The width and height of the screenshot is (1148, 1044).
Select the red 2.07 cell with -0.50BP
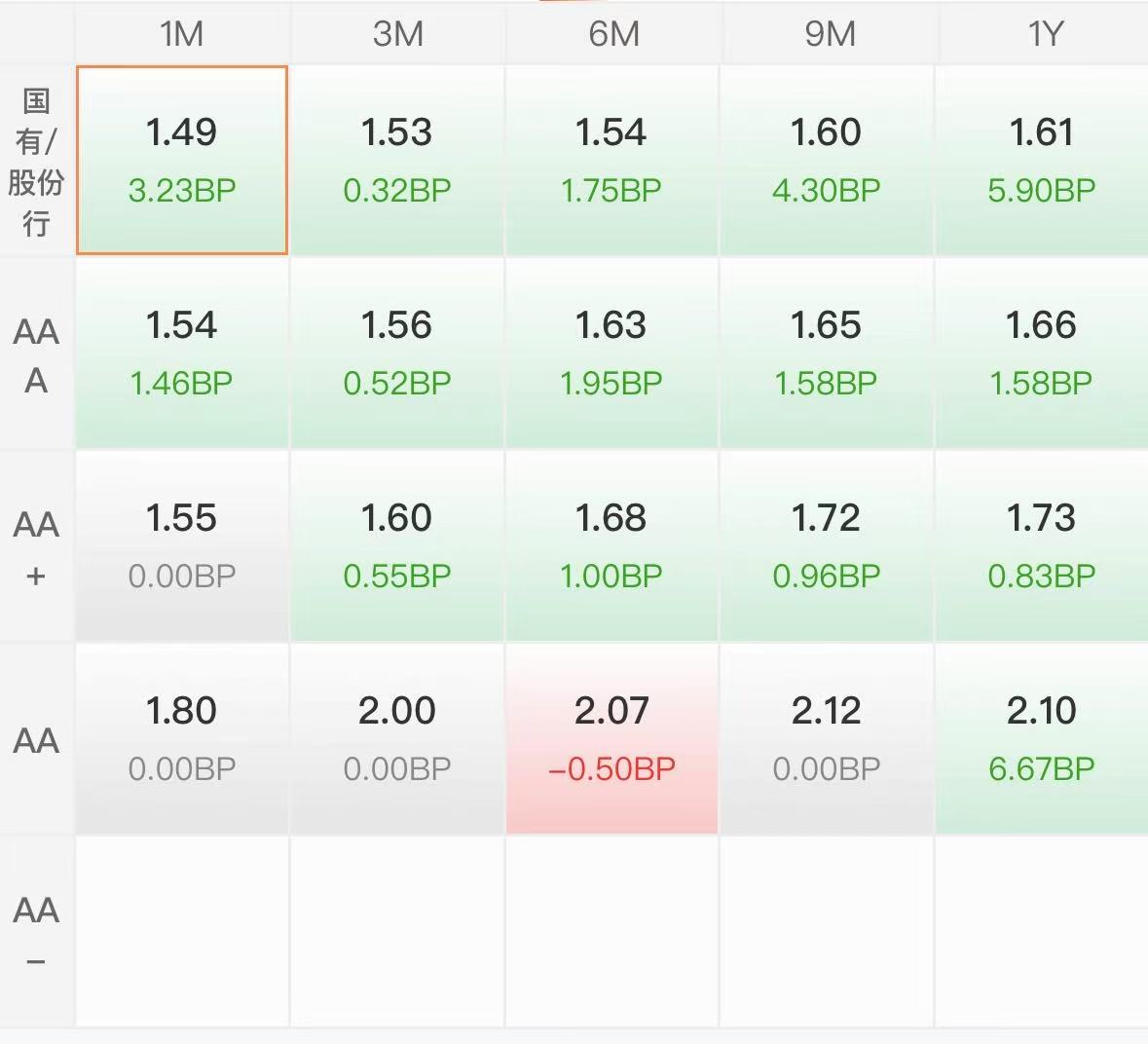(612, 739)
